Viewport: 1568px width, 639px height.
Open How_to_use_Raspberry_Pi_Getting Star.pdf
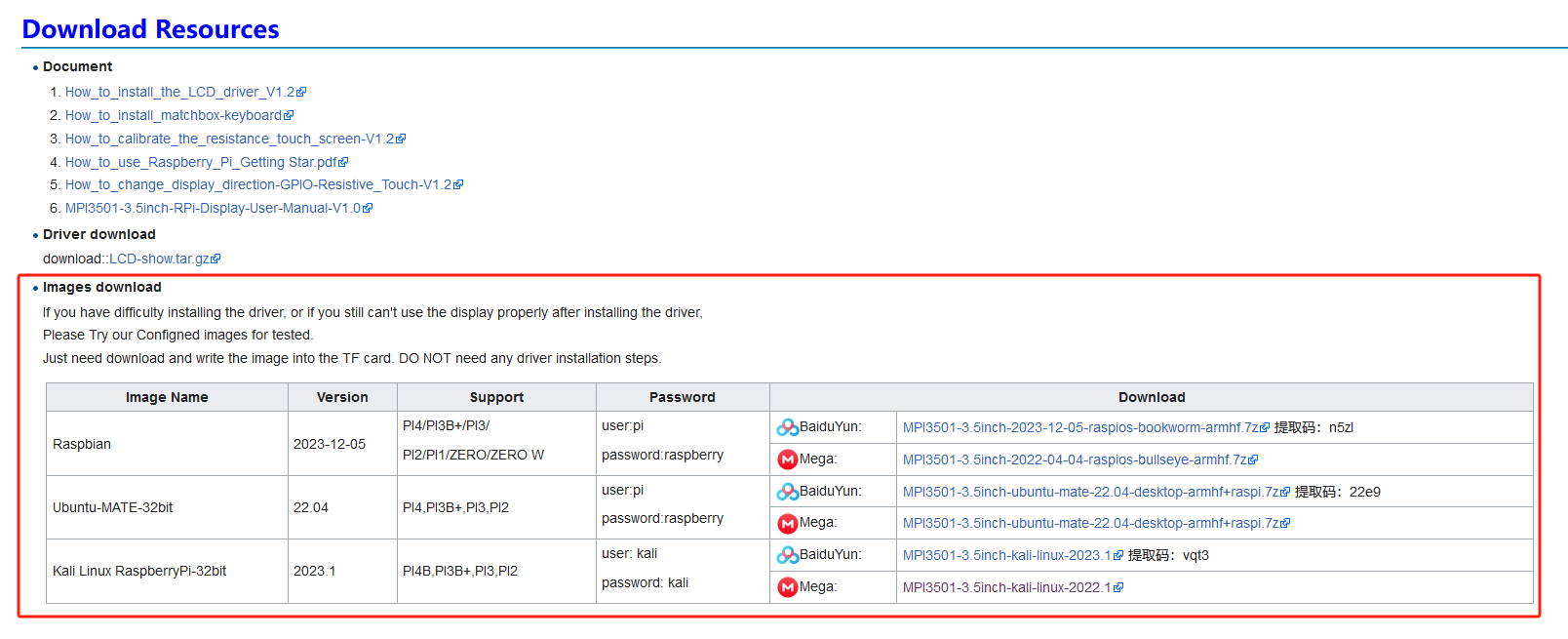click(x=201, y=162)
